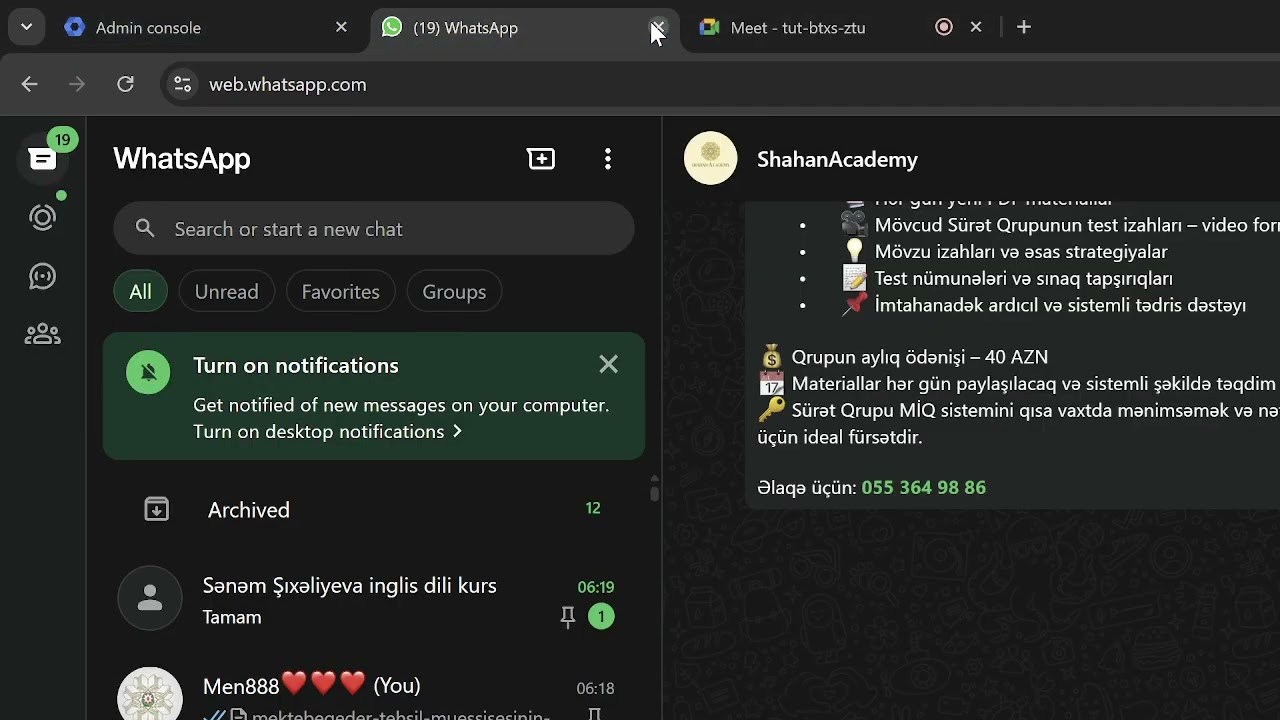1280x720 pixels.
Task: Filter chats by Groups
Action: 454,292
